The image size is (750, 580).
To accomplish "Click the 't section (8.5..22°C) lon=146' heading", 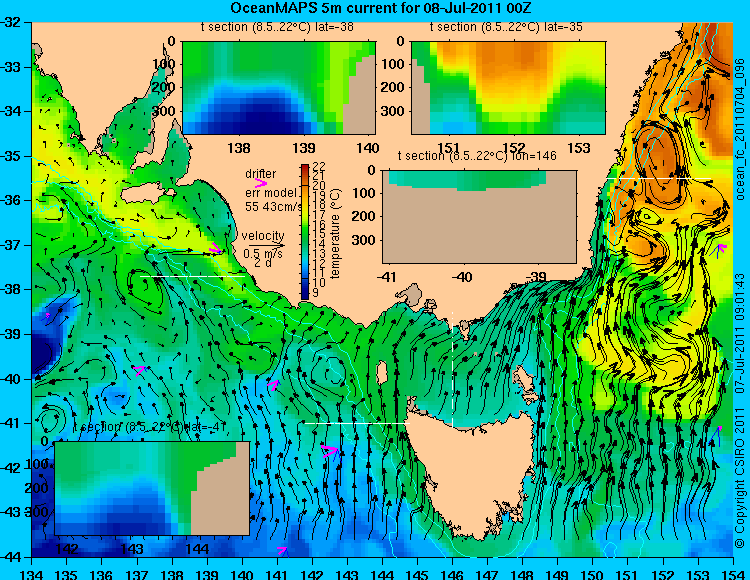I will (x=477, y=156).
